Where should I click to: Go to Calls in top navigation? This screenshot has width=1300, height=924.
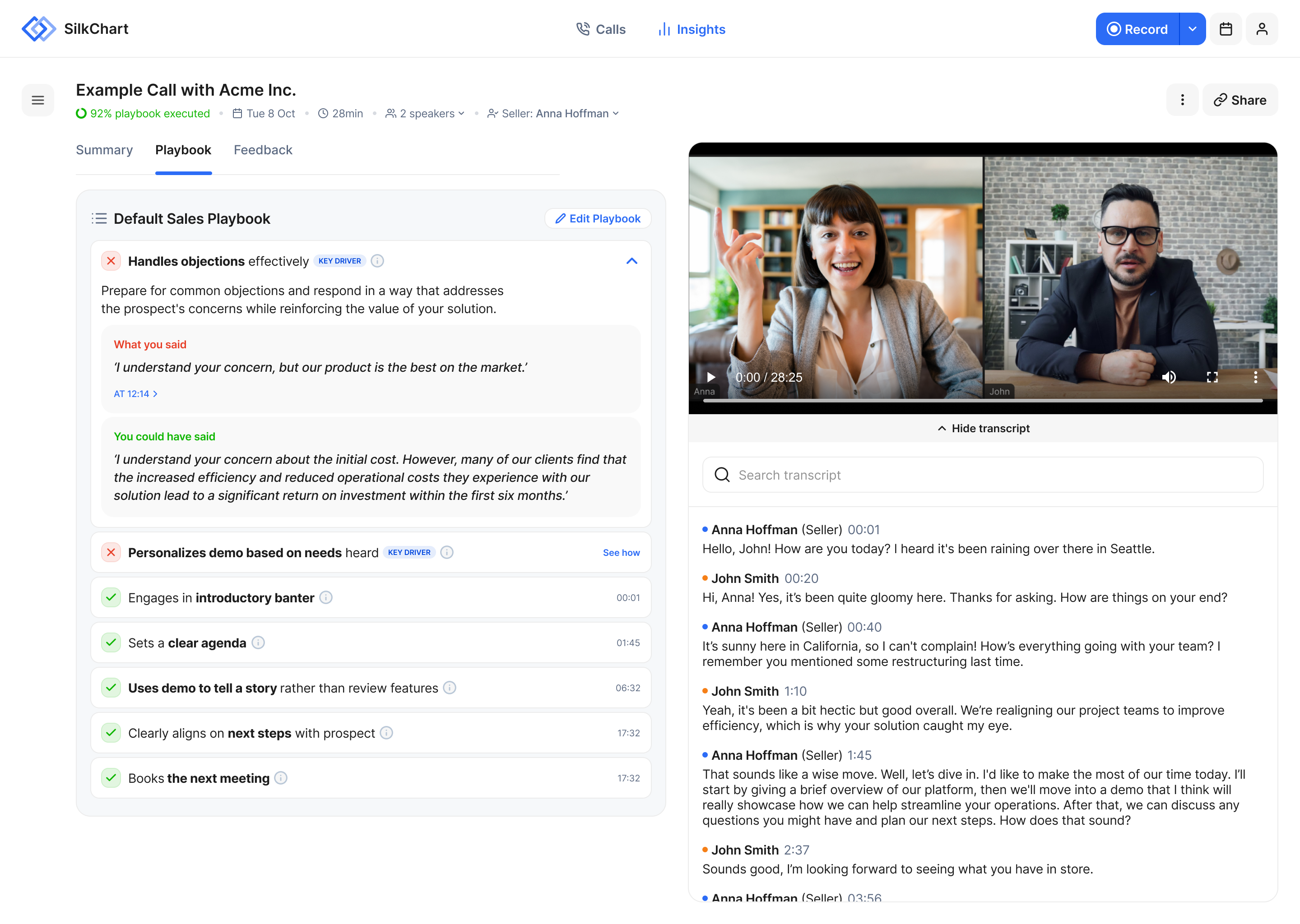(600, 29)
